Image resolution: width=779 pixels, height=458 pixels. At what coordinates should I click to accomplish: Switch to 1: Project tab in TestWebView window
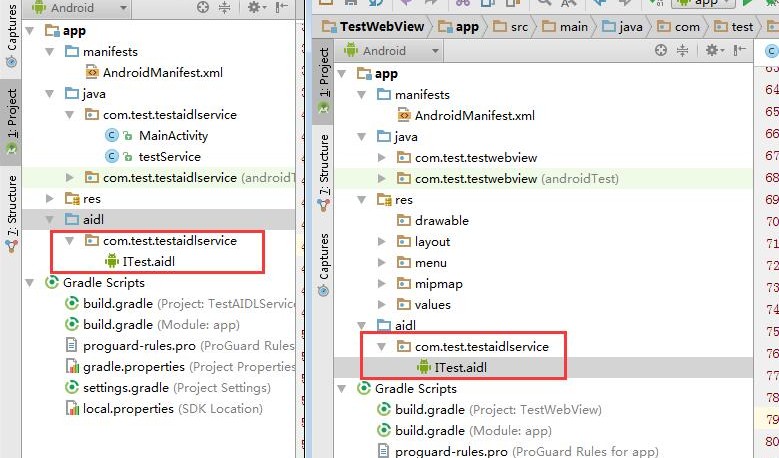click(323, 81)
